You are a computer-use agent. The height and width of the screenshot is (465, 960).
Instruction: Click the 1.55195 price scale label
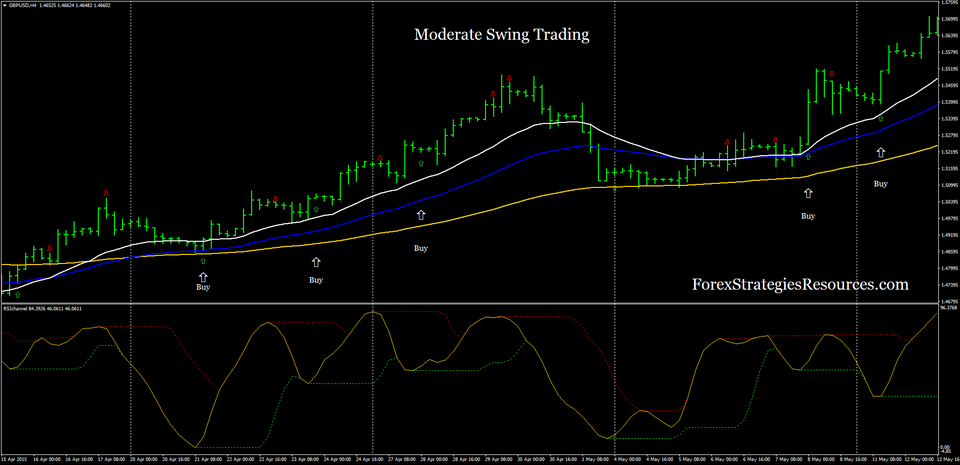coord(948,69)
